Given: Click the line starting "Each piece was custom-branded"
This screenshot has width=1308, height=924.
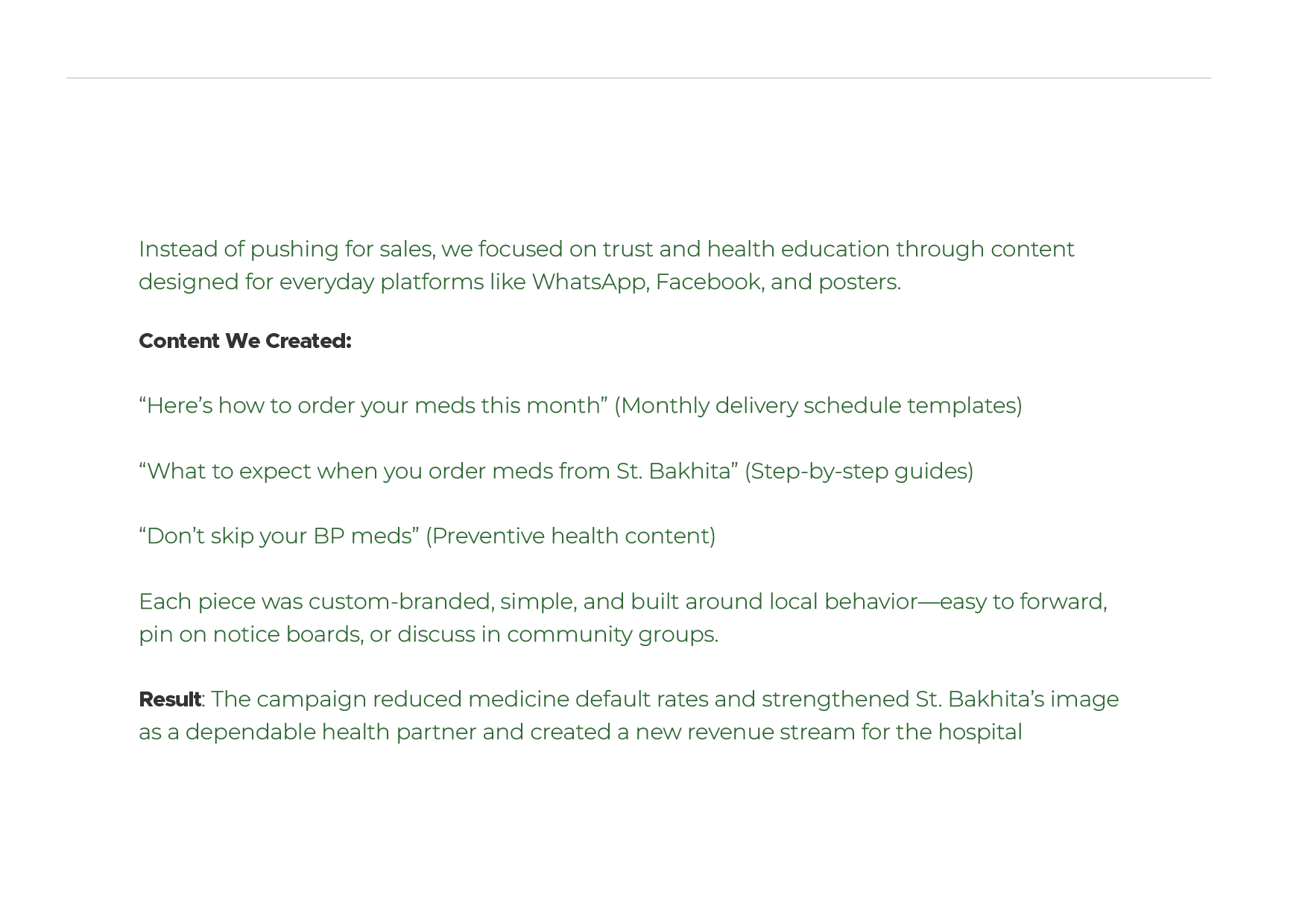Looking at the screenshot, I should tap(622, 602).
